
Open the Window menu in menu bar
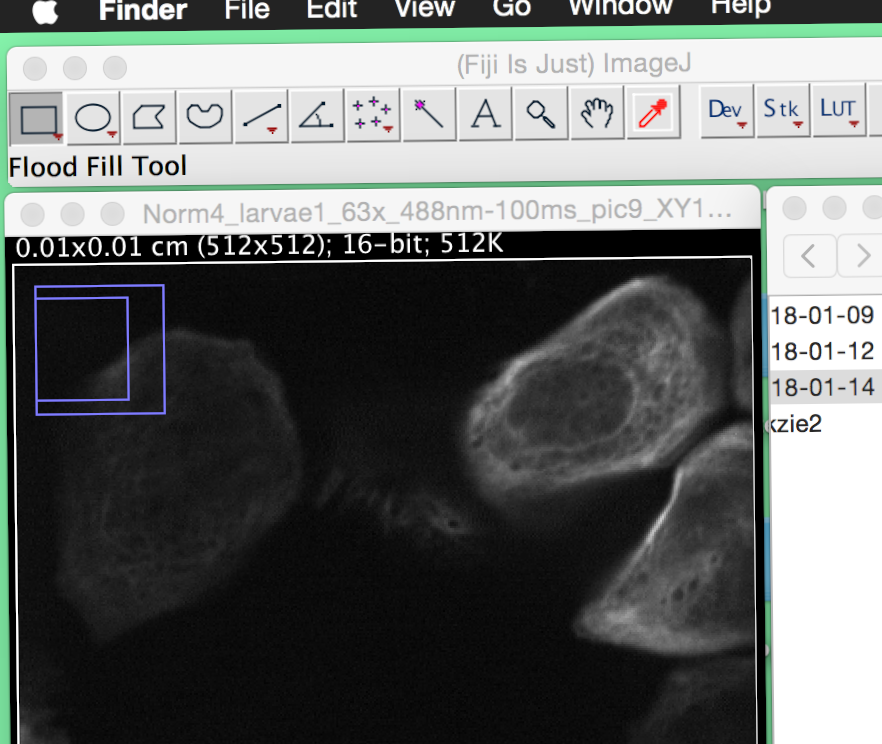pos(620,8)
